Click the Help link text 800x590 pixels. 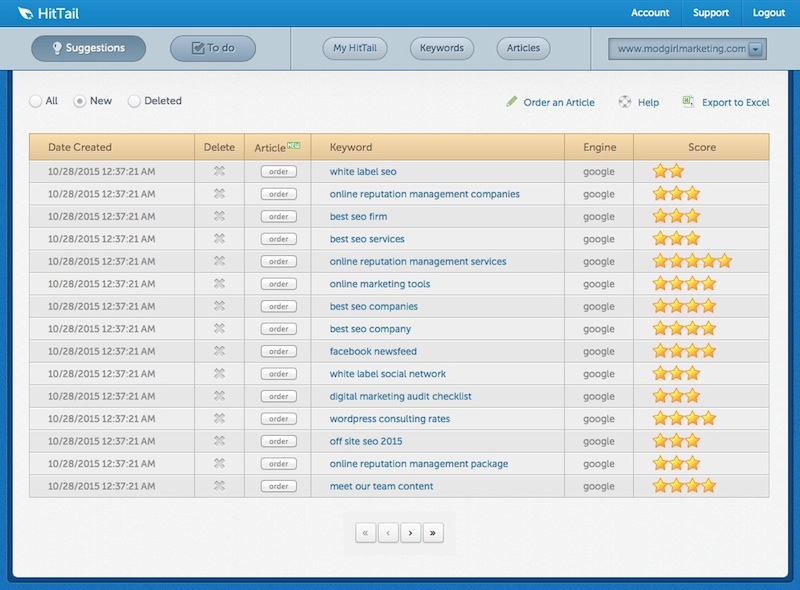[x=648, y=102]
